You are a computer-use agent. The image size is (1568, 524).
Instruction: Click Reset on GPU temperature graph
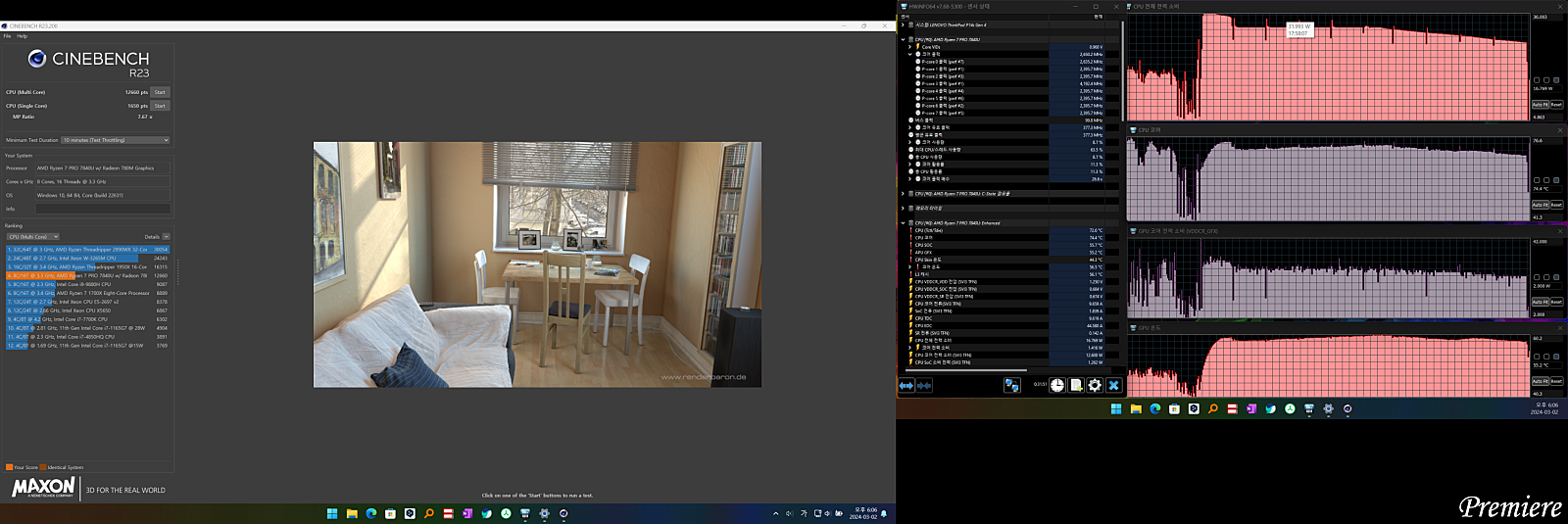[1556, 381]
